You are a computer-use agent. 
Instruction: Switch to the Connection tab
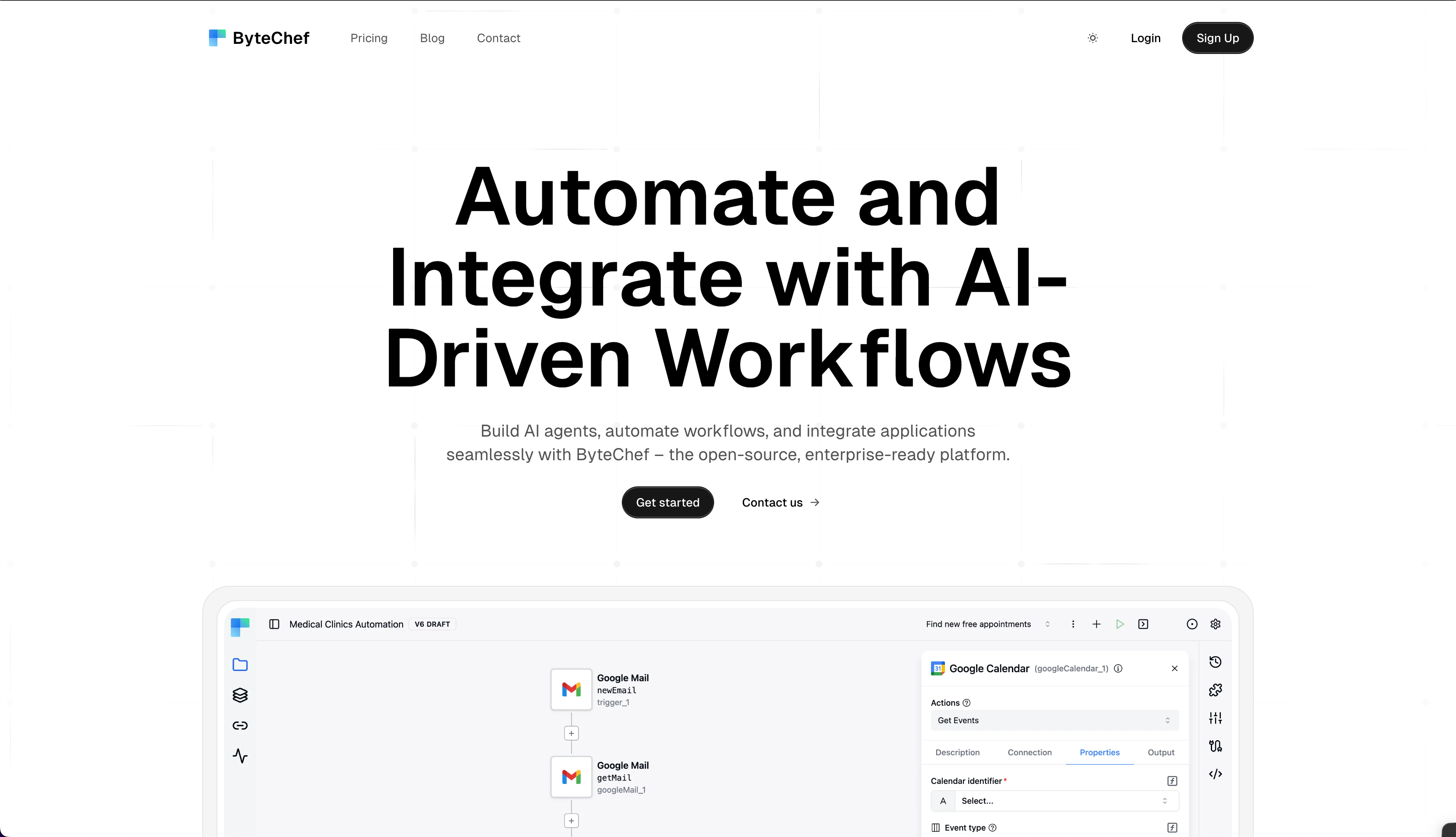(x=1030, y=752)
